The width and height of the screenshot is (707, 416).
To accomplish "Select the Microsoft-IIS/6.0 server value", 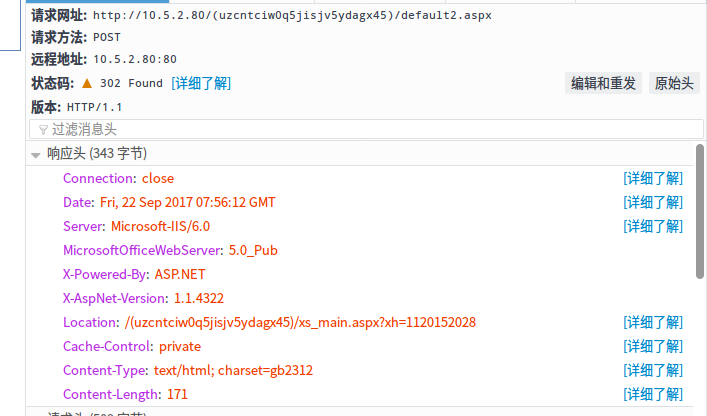I will pos(161,226).
